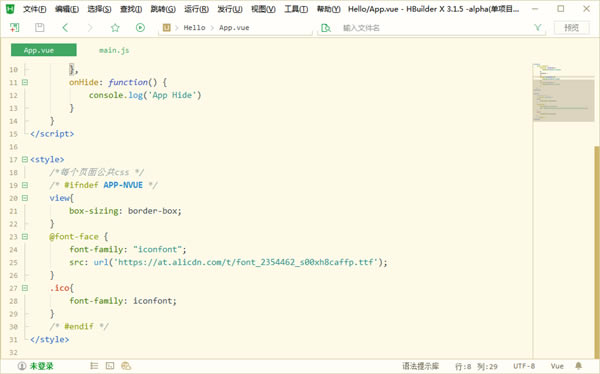This screenshot has height=374, width=600.
Task: Click the alicdn font URL on line 25
Action: tap(246, 262)
